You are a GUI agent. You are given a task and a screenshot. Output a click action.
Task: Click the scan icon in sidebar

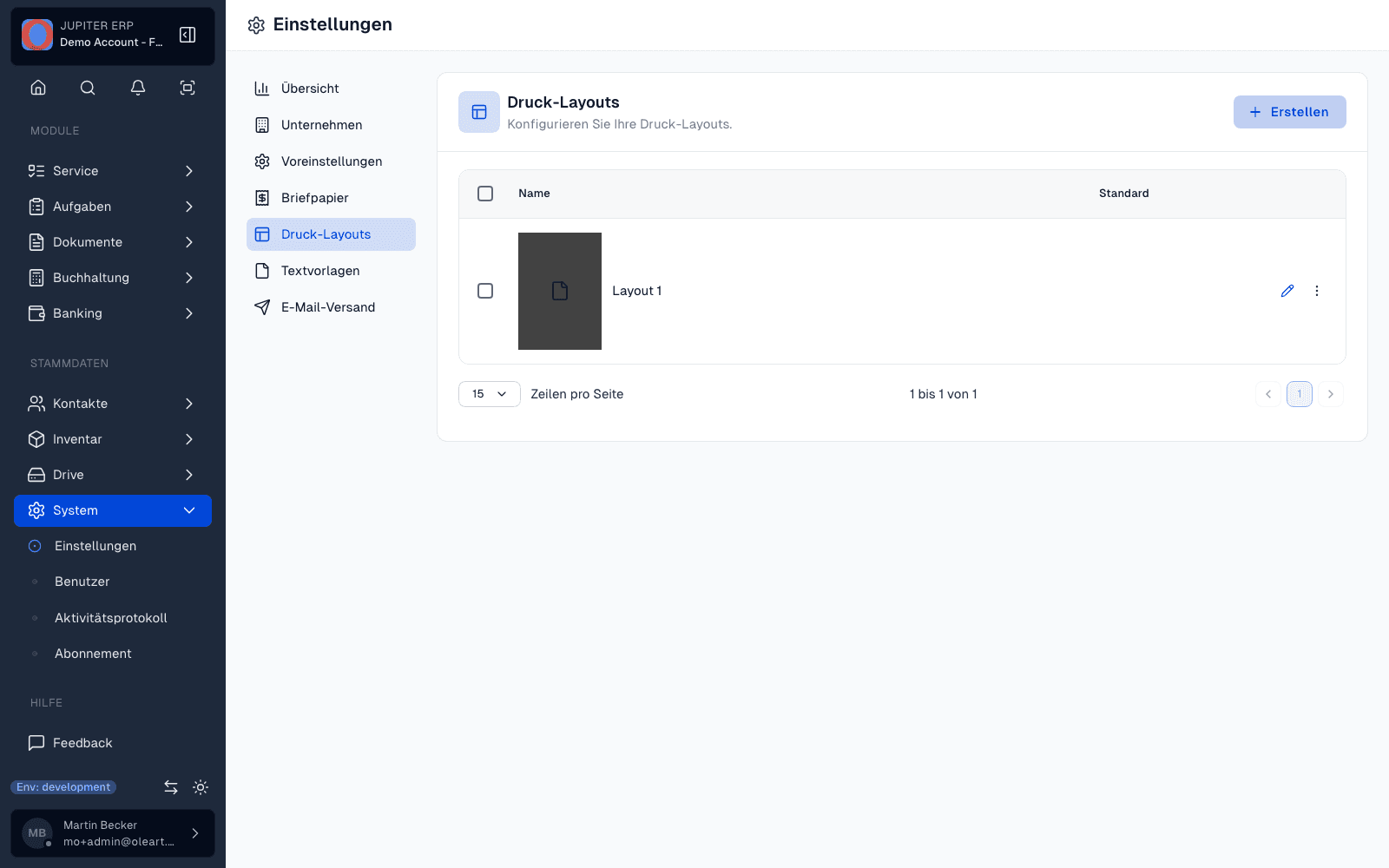click(188, 88)
